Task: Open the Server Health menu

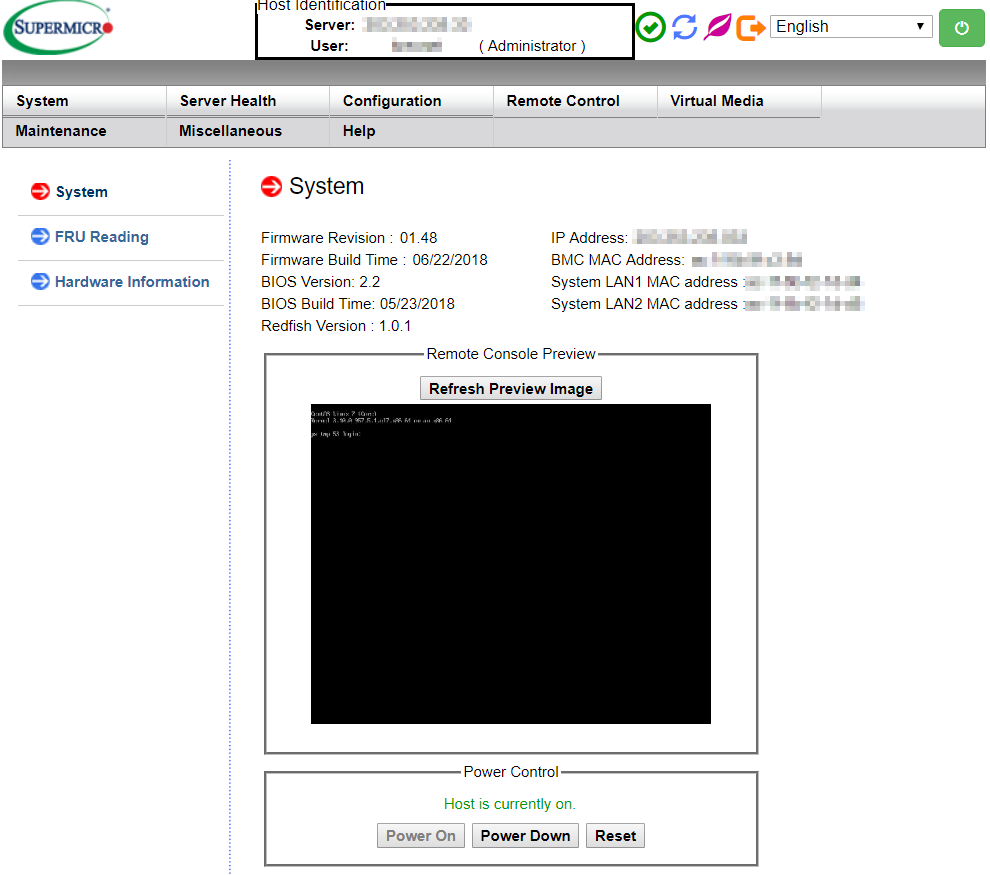Action: [228, 101]
